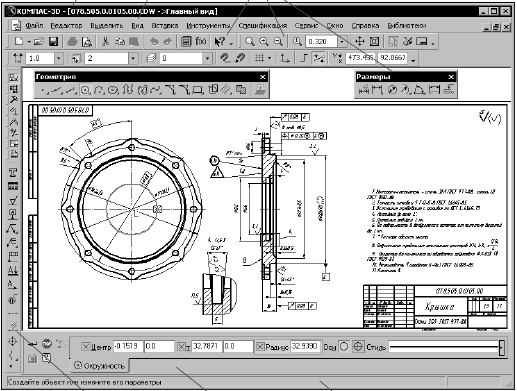
Task: Click the Центр X coordinate field
Action: [128, 346]
